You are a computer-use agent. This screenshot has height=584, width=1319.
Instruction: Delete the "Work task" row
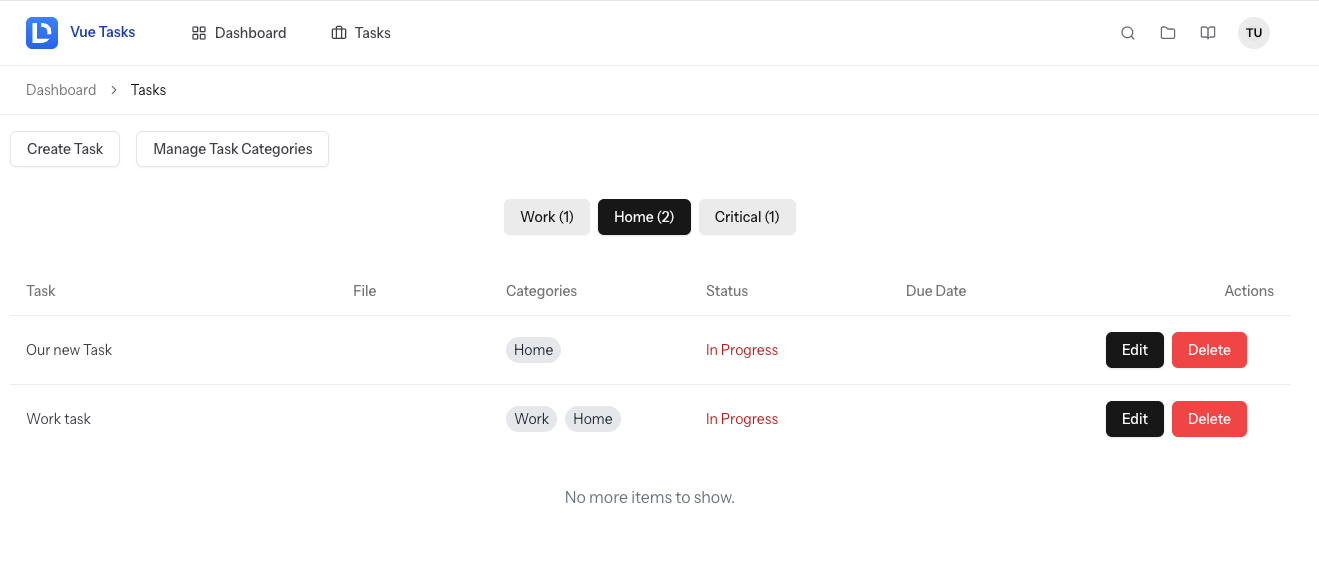pos(1209,419)
